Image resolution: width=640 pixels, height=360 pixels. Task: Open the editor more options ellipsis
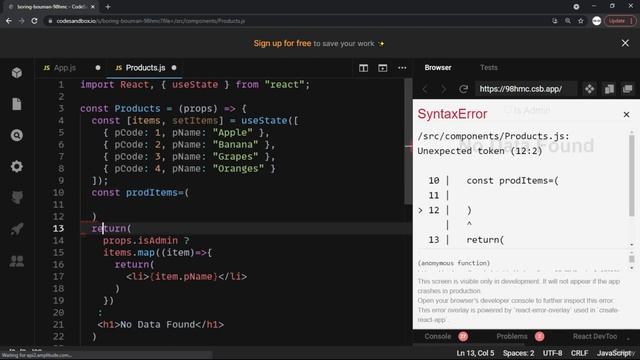point(402,68)
